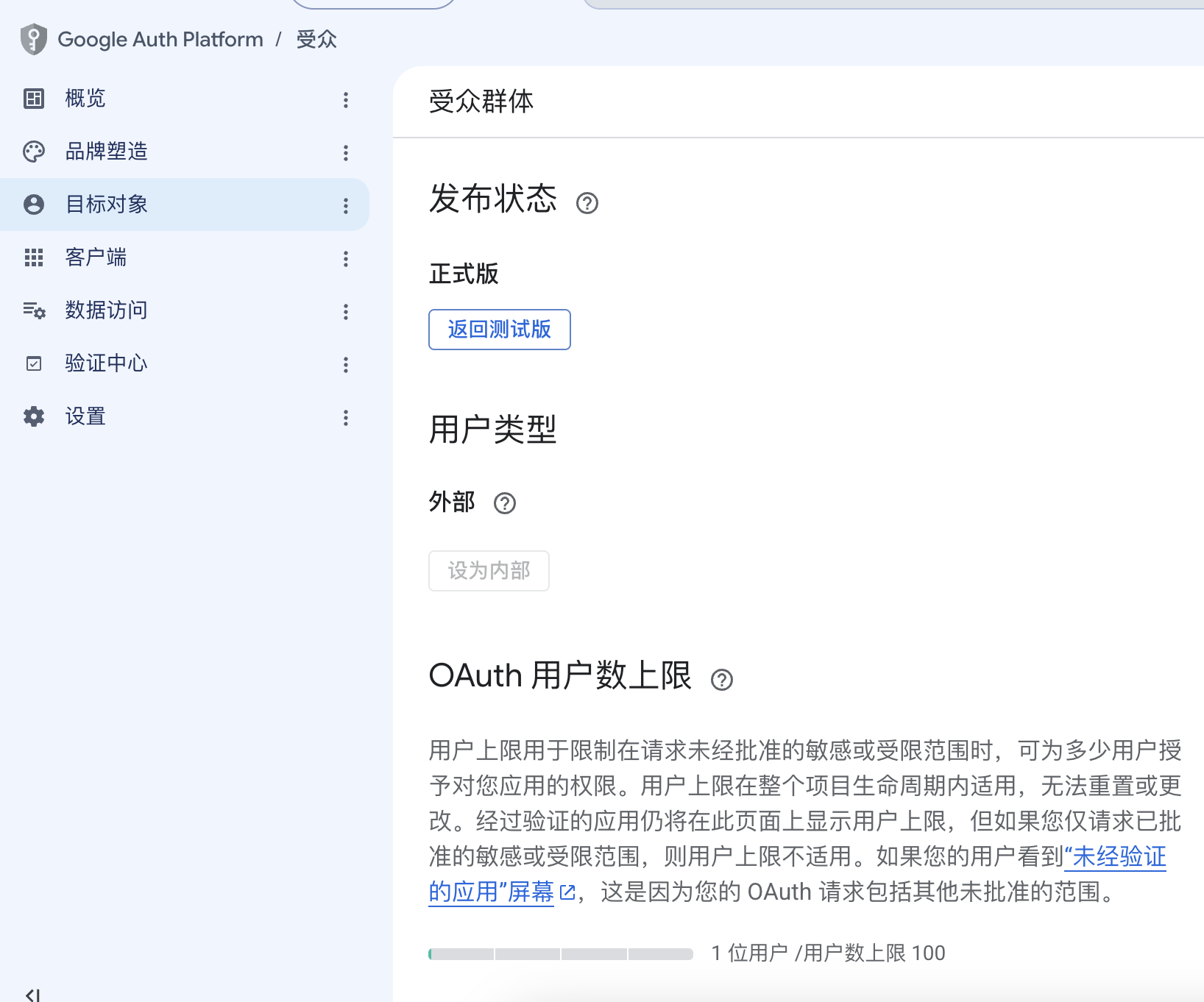Open more options for 设置
1204x1002 pixels.
pos(346,418)
